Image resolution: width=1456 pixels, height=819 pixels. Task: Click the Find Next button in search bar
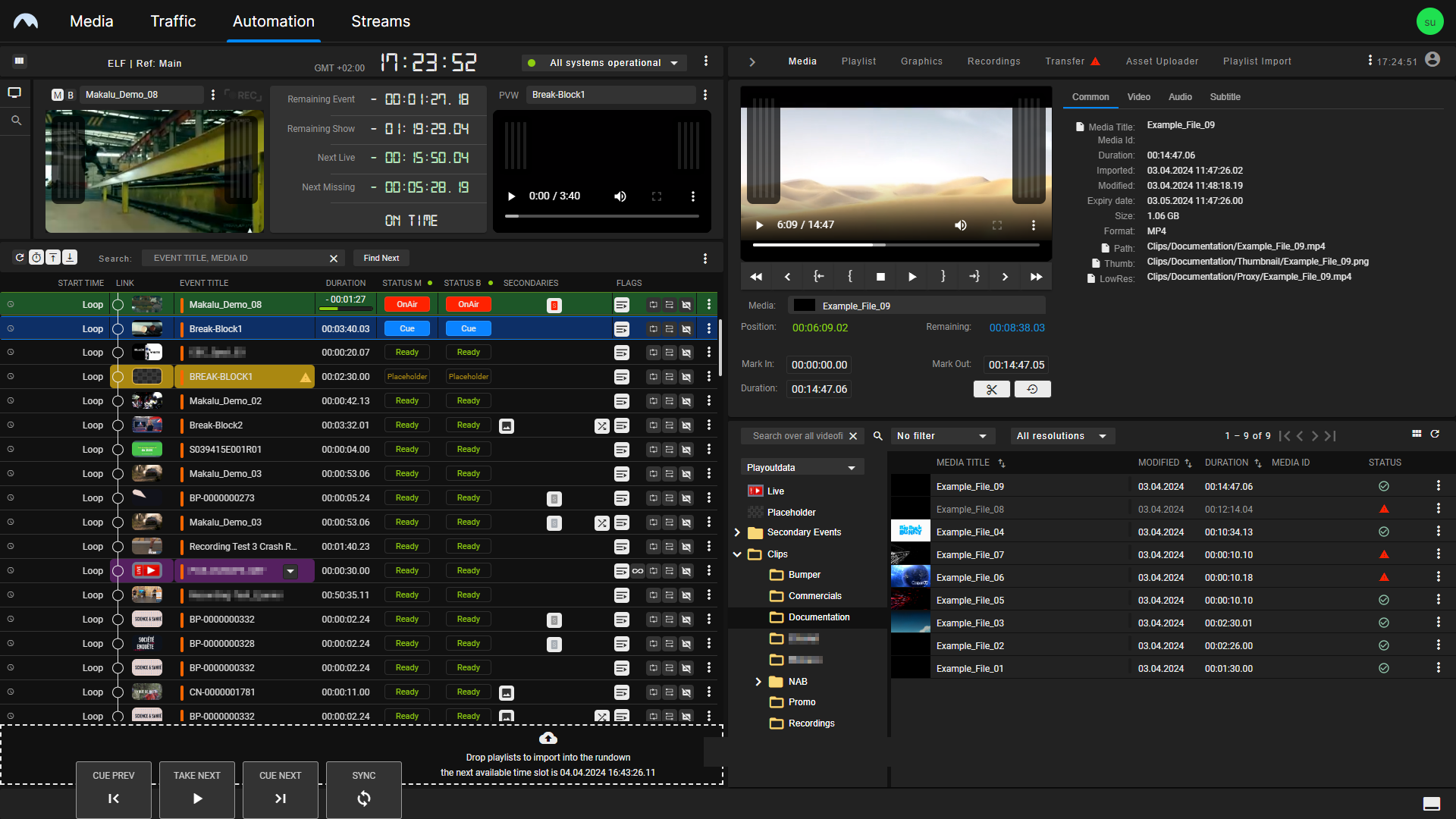(x=381, y=258)
